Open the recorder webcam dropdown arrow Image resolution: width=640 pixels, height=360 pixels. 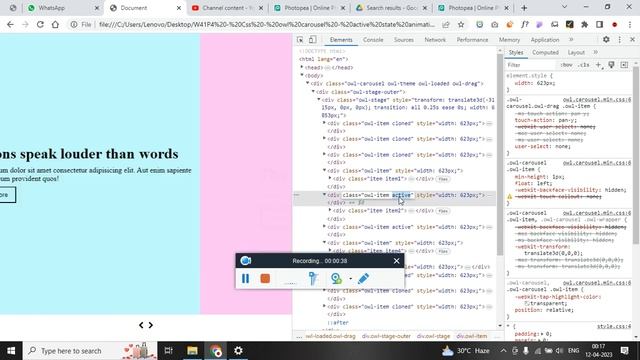pos(350,279)
